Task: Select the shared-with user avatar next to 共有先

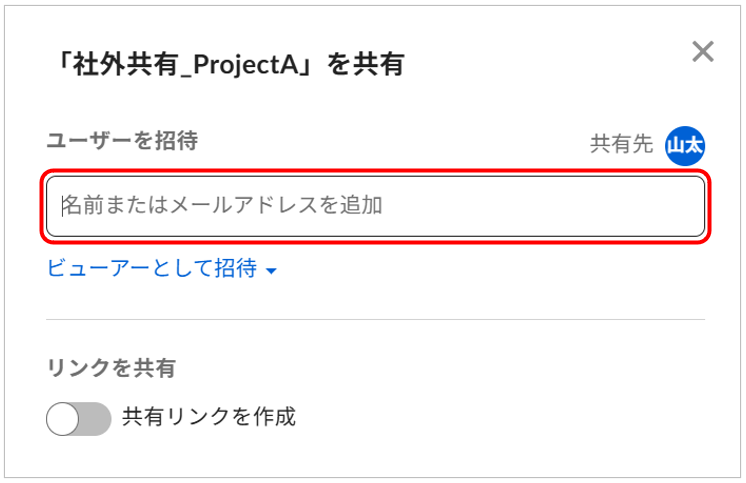Action: pos(685,145)
